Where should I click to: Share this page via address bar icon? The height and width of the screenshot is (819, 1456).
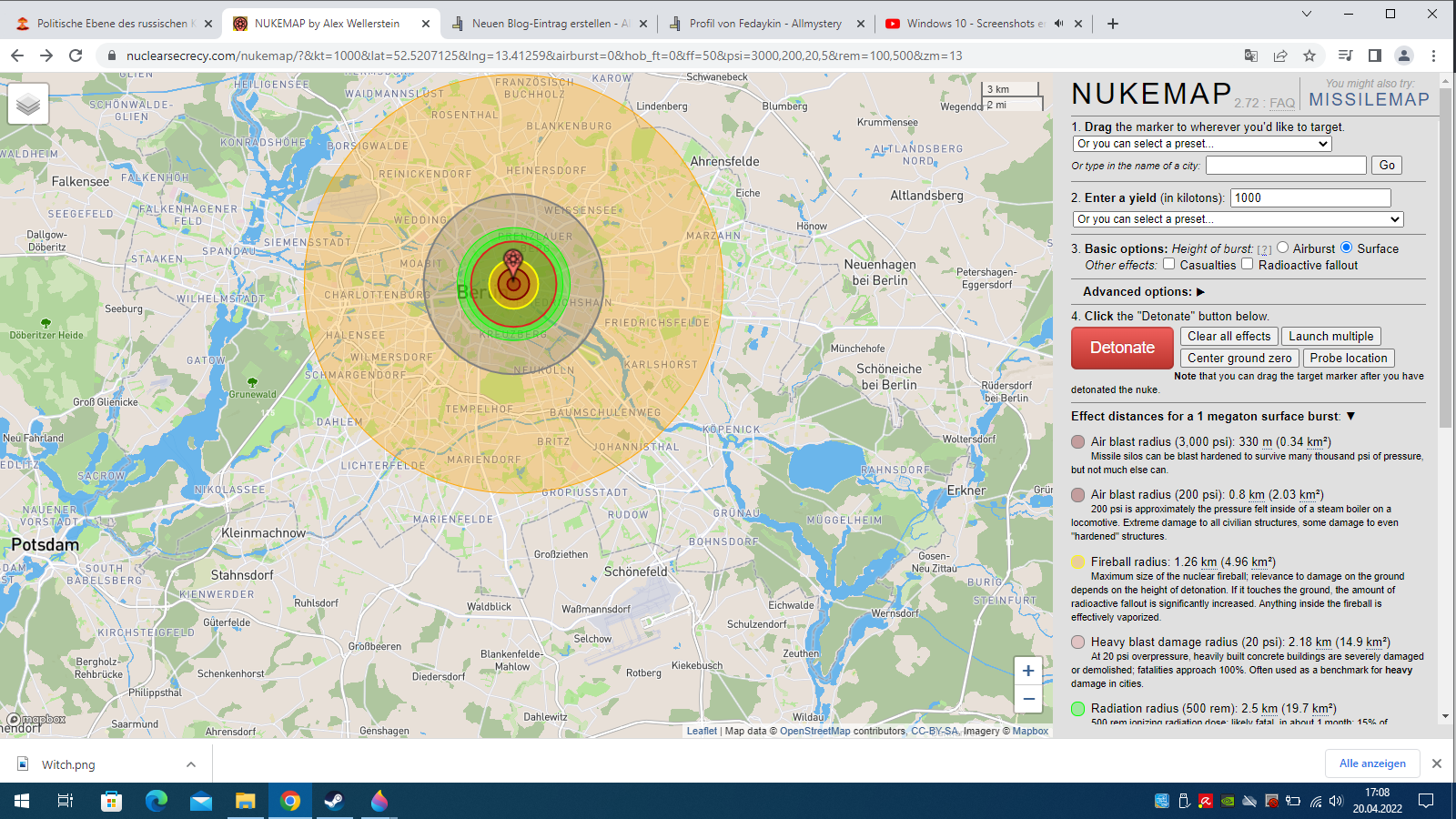(1280, 56)
